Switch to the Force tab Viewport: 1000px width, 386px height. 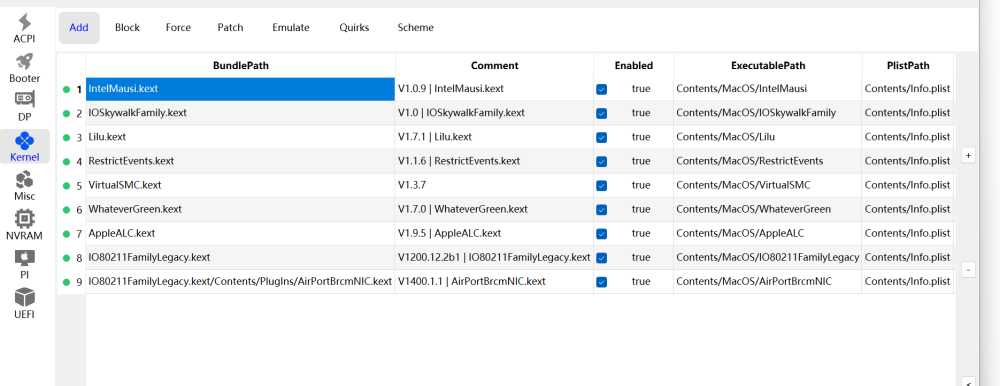[178, 27]
